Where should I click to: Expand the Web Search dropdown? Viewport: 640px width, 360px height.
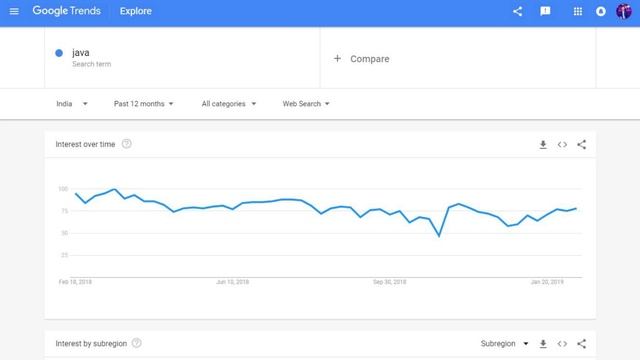306,104
